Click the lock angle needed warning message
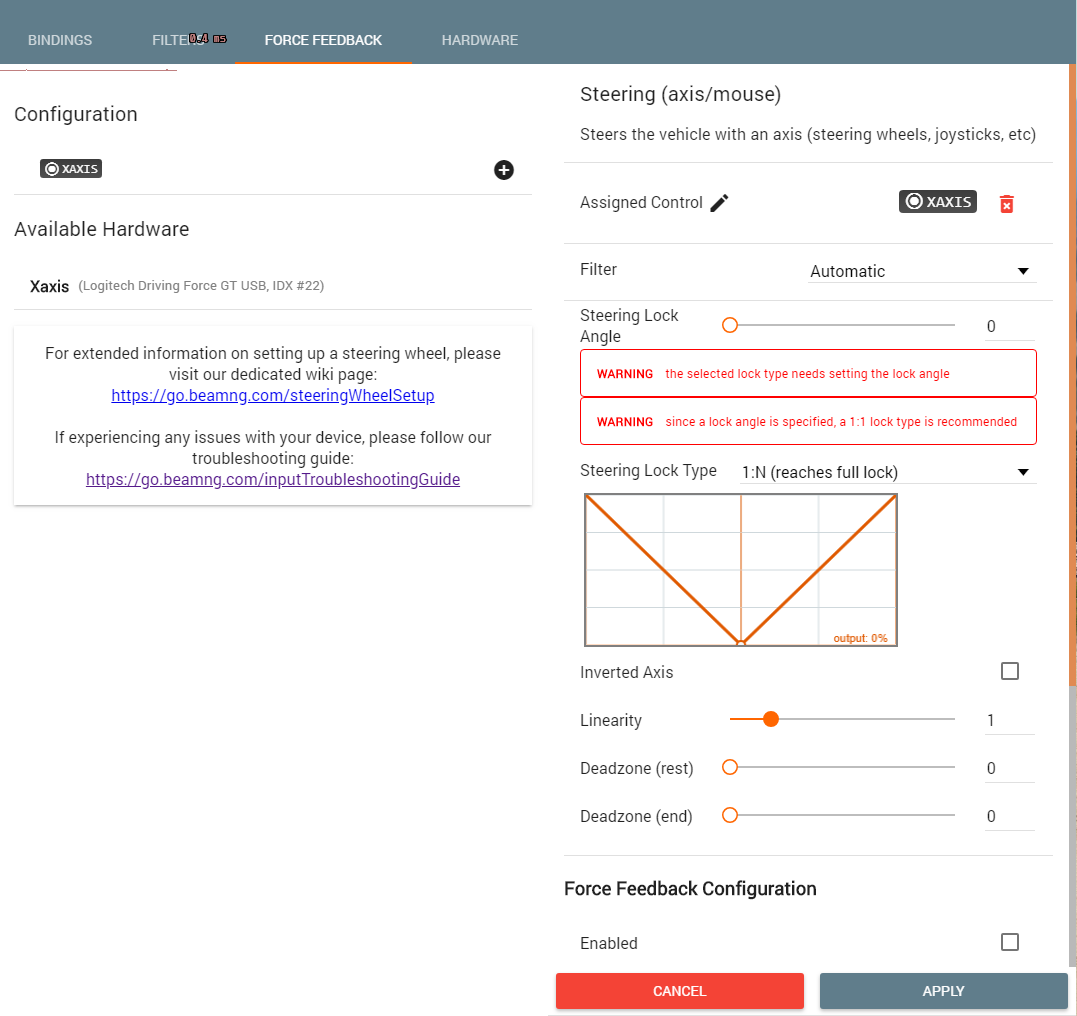The image size is (1077, 1016). point(808,374)
